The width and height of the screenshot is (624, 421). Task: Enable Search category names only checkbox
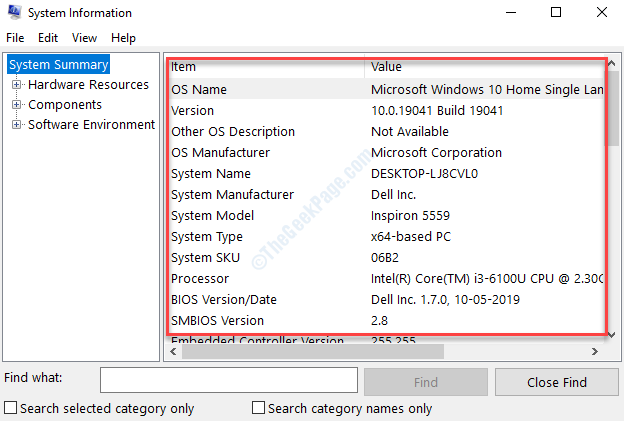258,408
